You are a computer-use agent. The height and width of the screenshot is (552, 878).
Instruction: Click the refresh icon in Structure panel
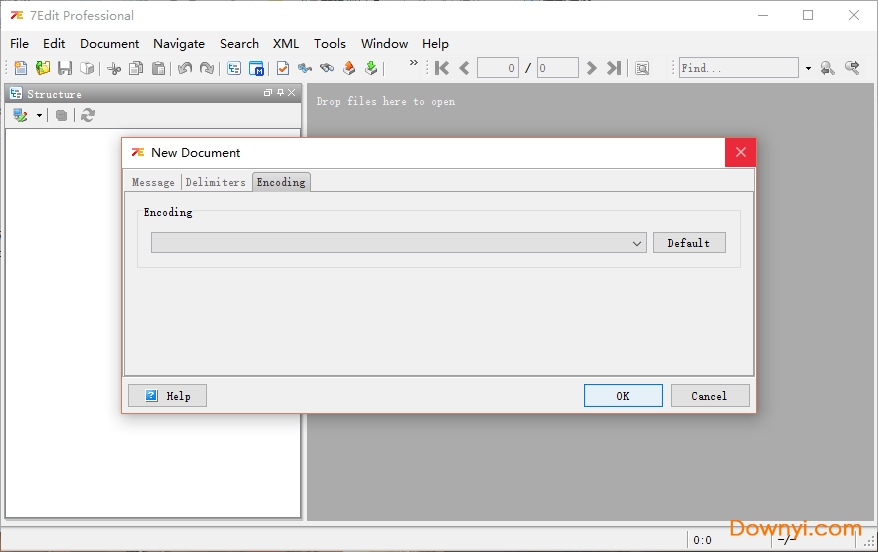88,115
